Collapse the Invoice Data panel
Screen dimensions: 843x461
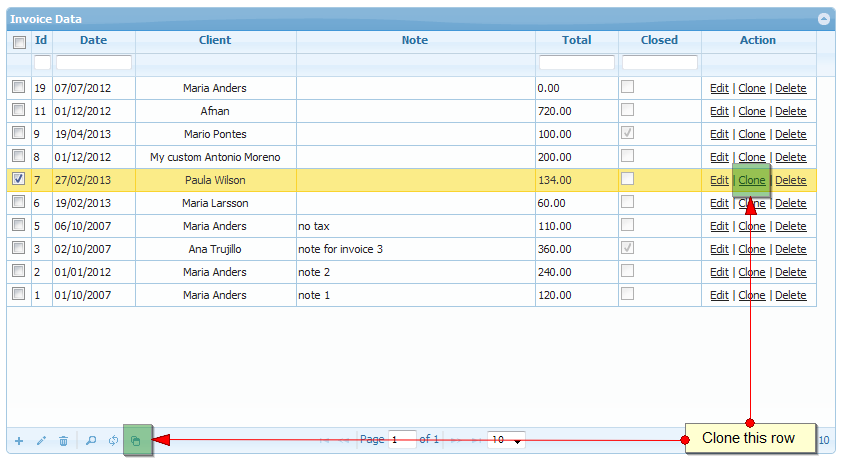pyautogui.click(x=823, y=19)
